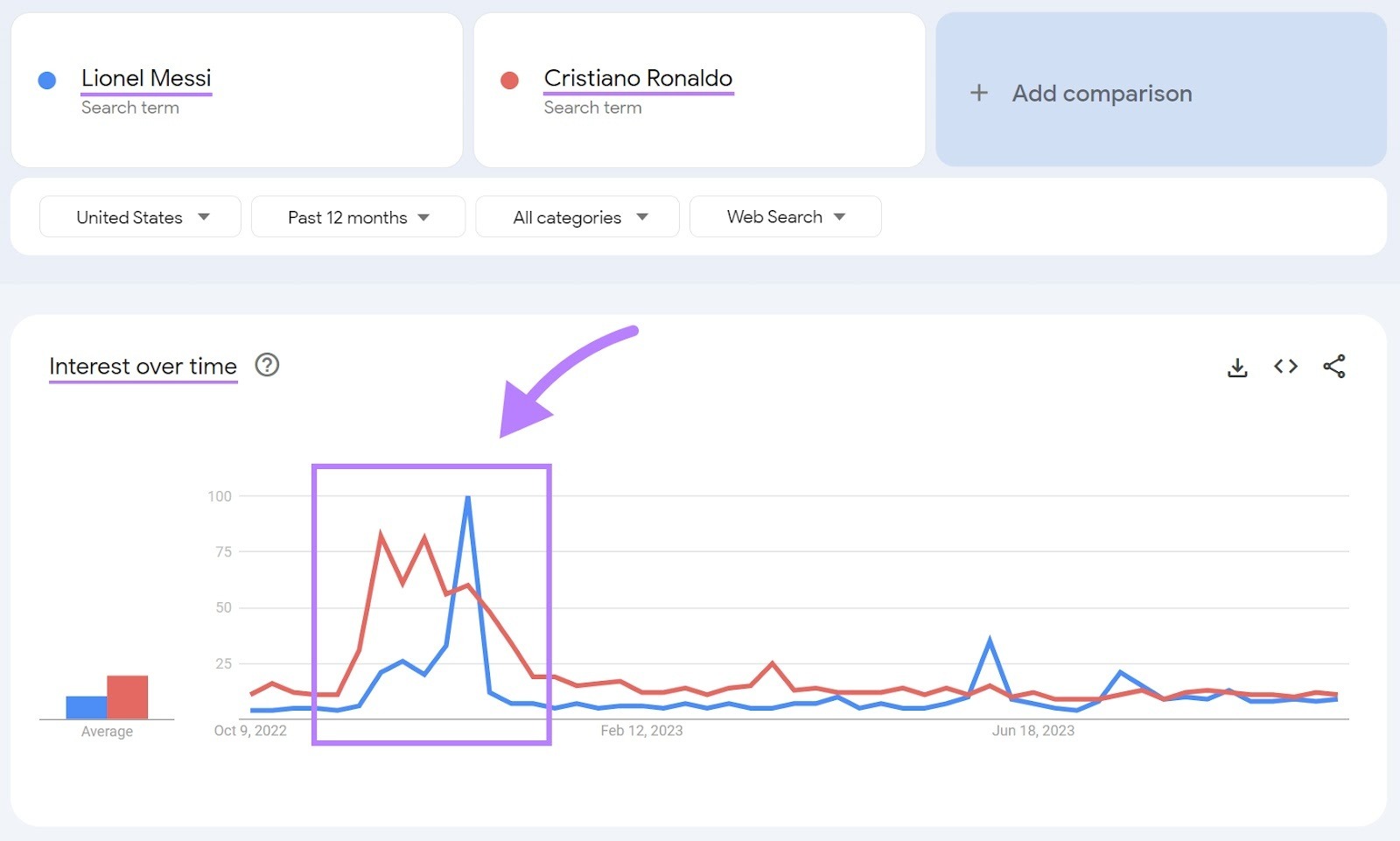Open the embed code icon
The width and height of the screenshot is (1400, 841).
1285,367
